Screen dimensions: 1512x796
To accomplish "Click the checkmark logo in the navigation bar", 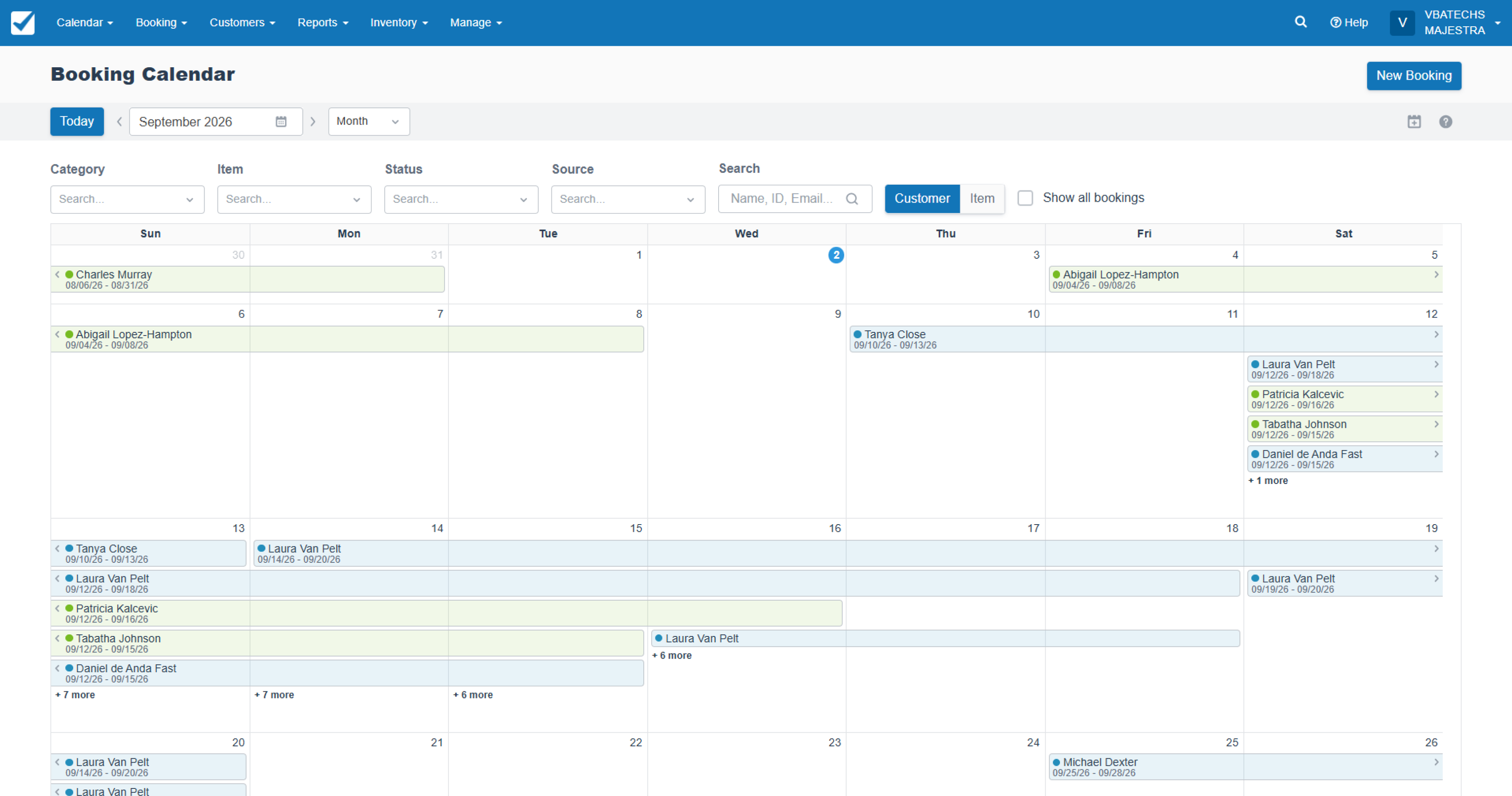I will [23, 23].
